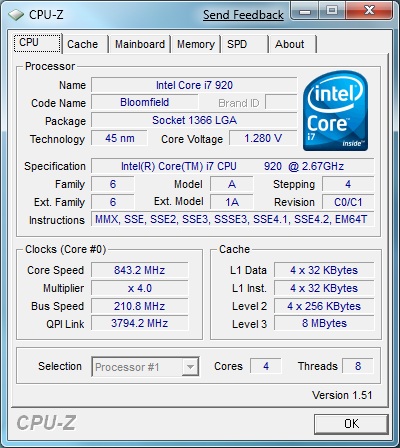This screenshot has width=400, height=448.
Task: Click the Revision value 'C0/C1'
Action: point(348,202)
